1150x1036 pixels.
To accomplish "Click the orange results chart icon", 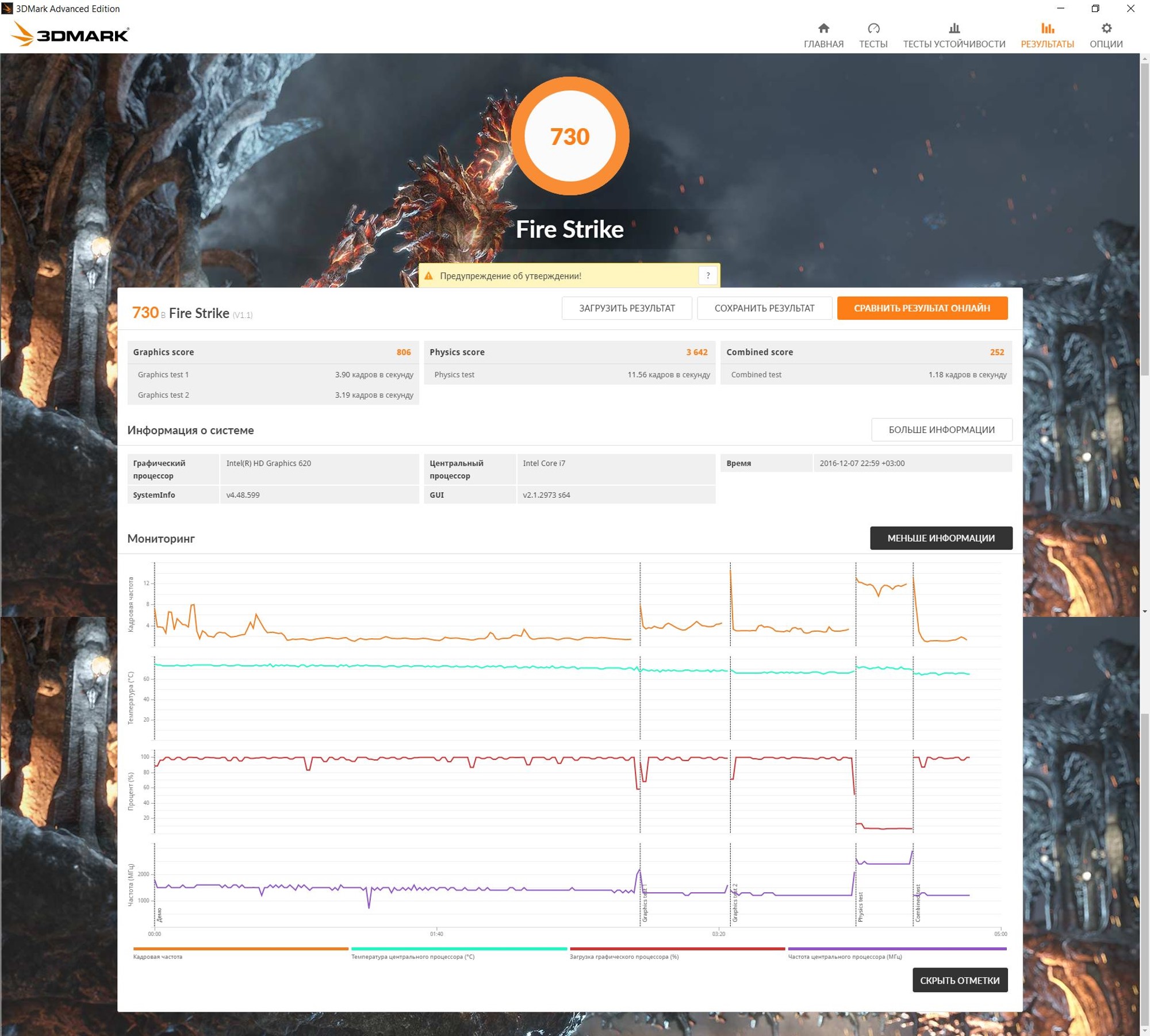I will (1048, 28).
